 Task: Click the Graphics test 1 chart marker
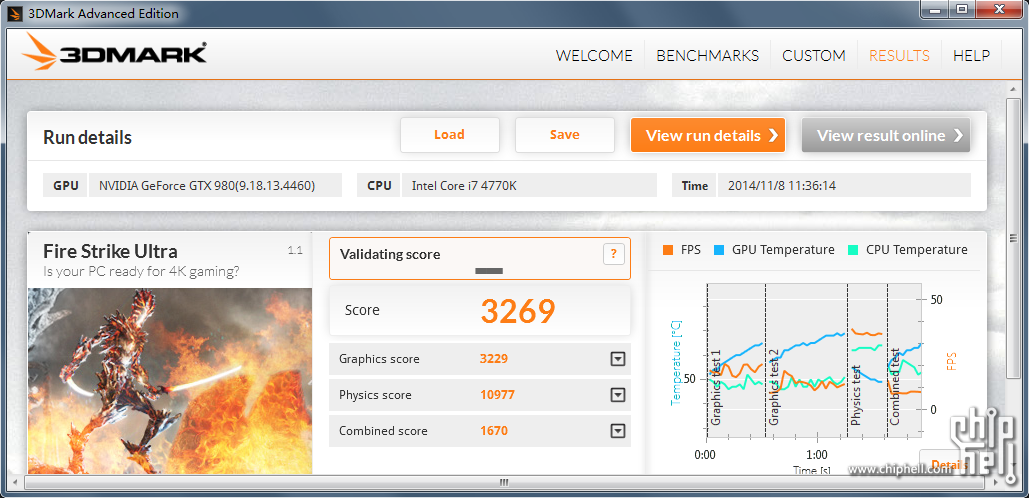[x=716, y=387]
